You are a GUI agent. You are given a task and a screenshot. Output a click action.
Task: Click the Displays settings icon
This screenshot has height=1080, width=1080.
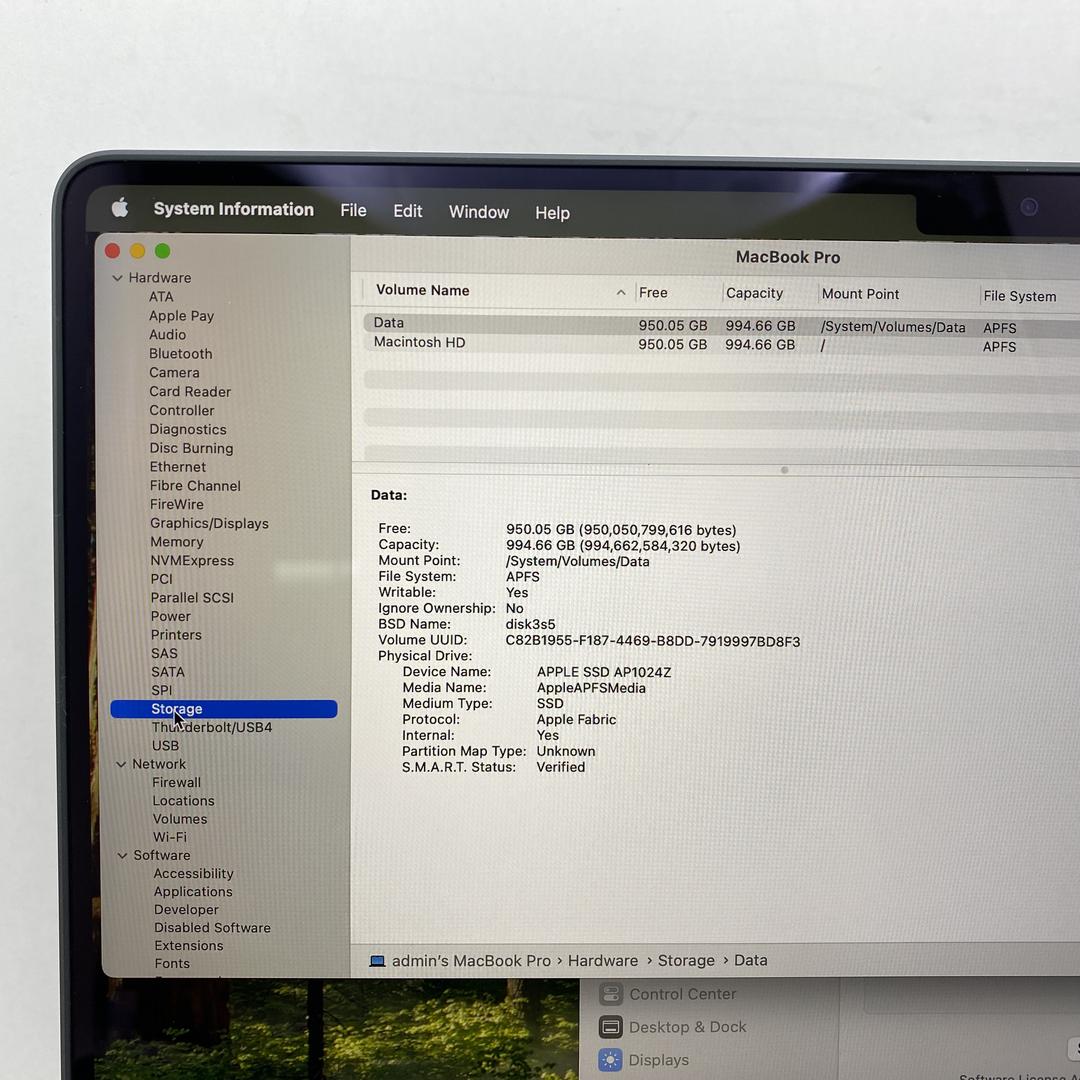point(610,1060)
